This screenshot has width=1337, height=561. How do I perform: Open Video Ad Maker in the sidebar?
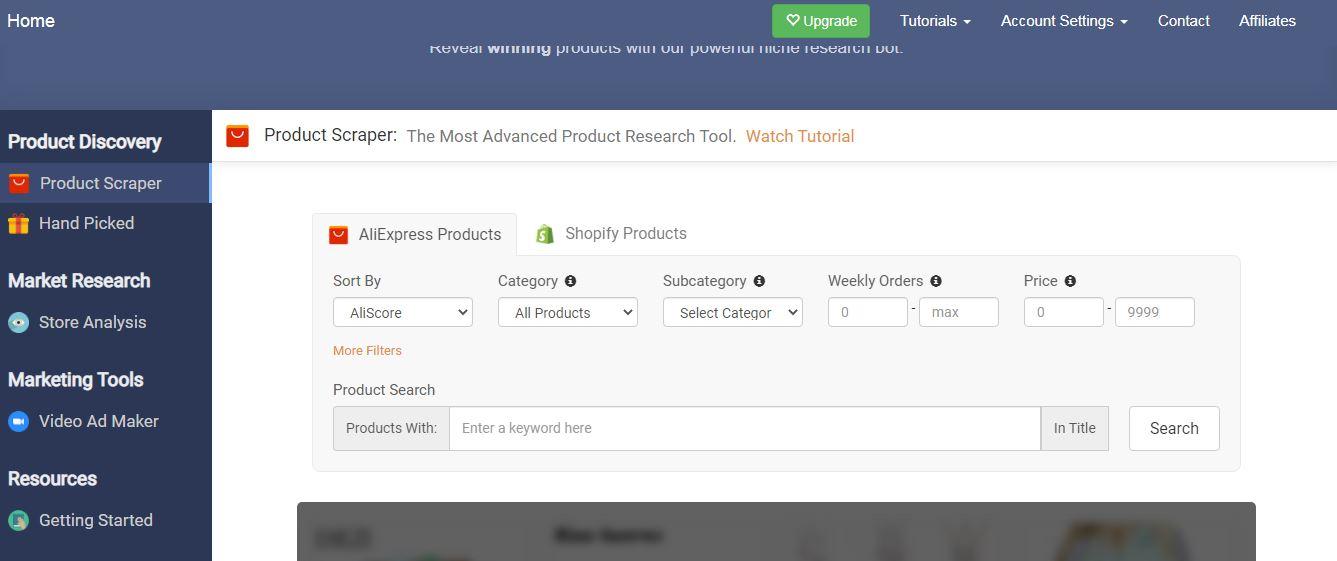tap(105, 421)
